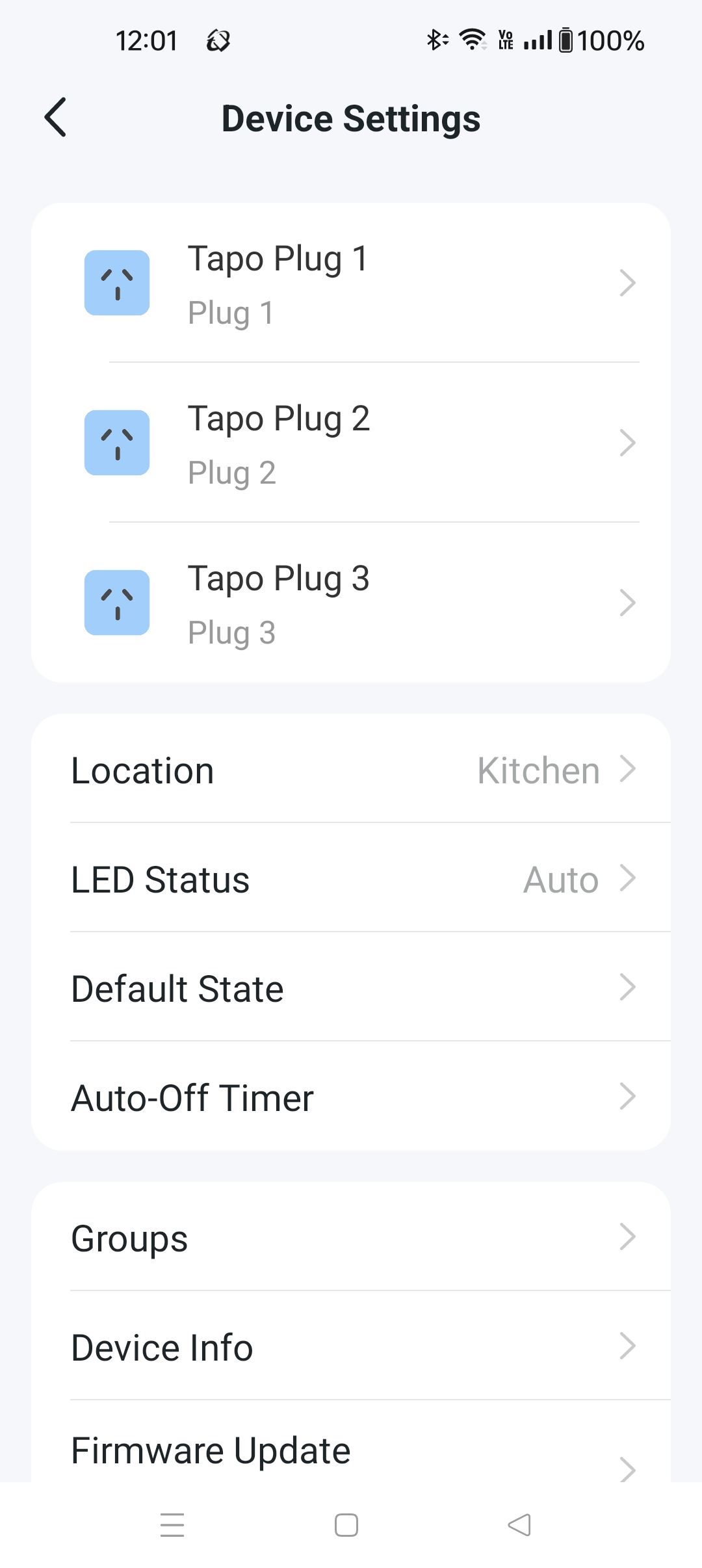702x1568 pixels.
Task: Tap the back arrow in header
Action: 56,118
